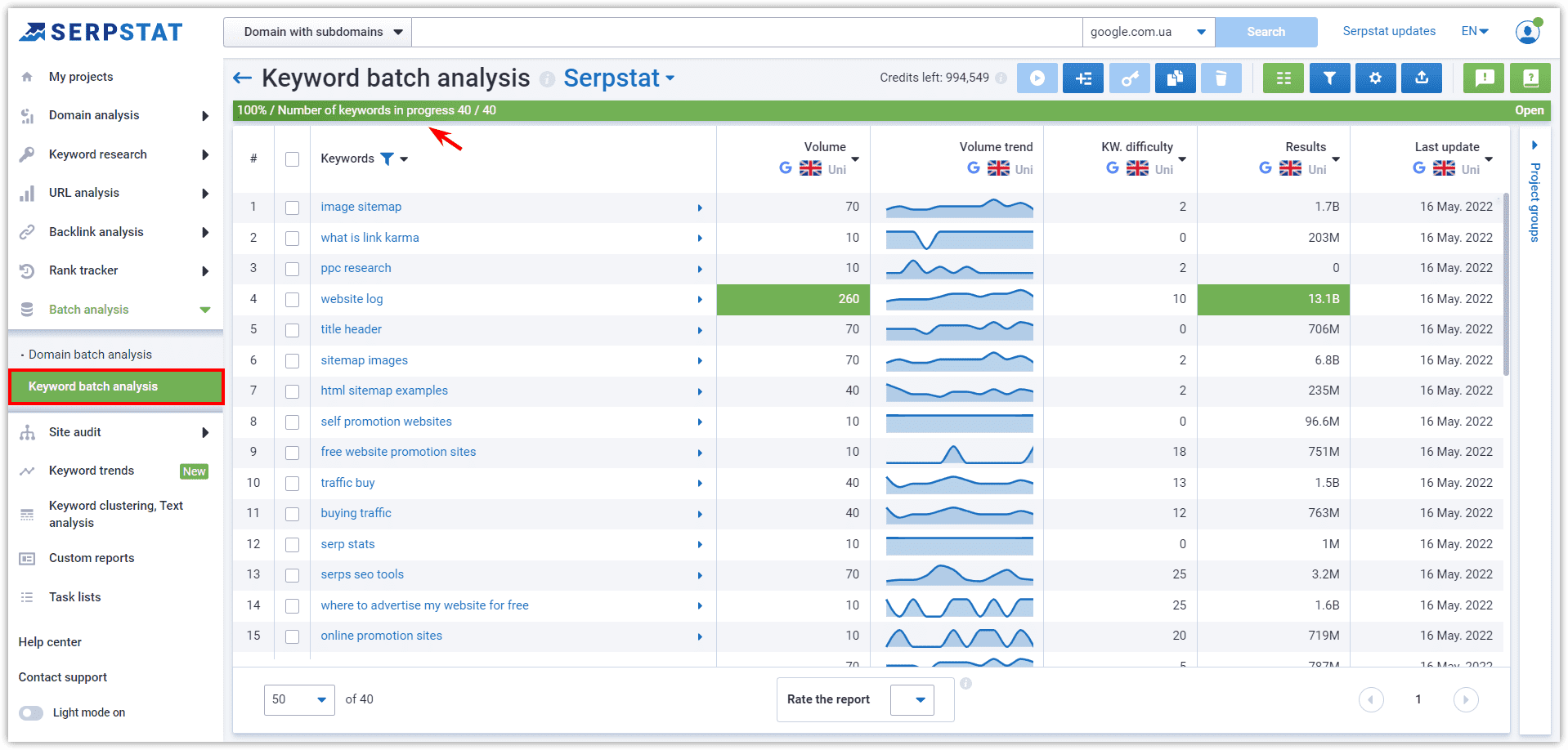
Task: Click the key icon in the toolbar
Action: point(1129,78)
